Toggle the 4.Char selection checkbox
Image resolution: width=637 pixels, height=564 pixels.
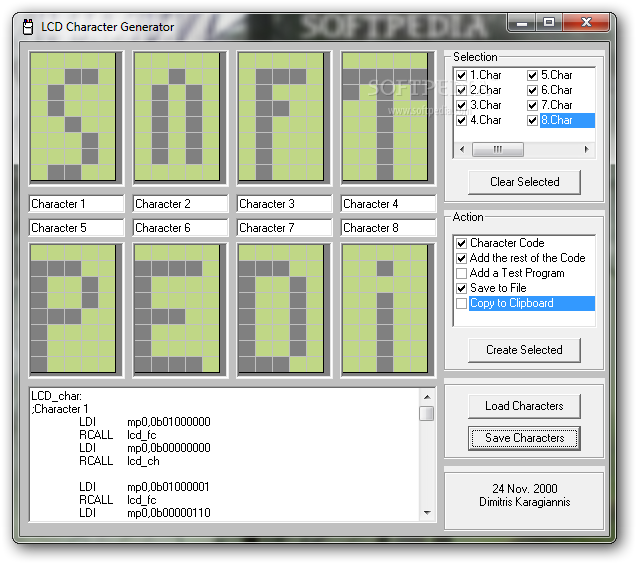461,120
